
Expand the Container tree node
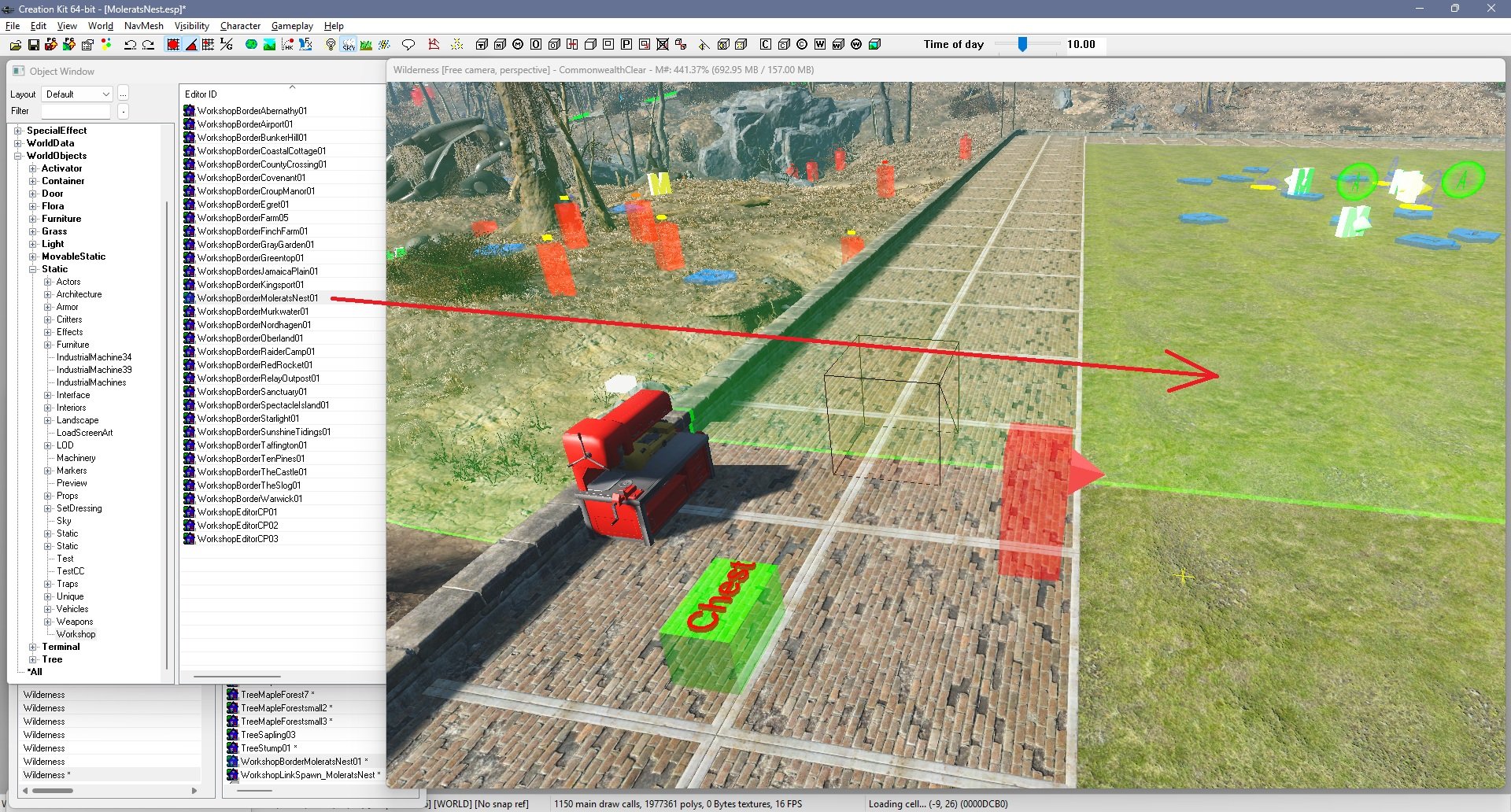tap(32, 181)
